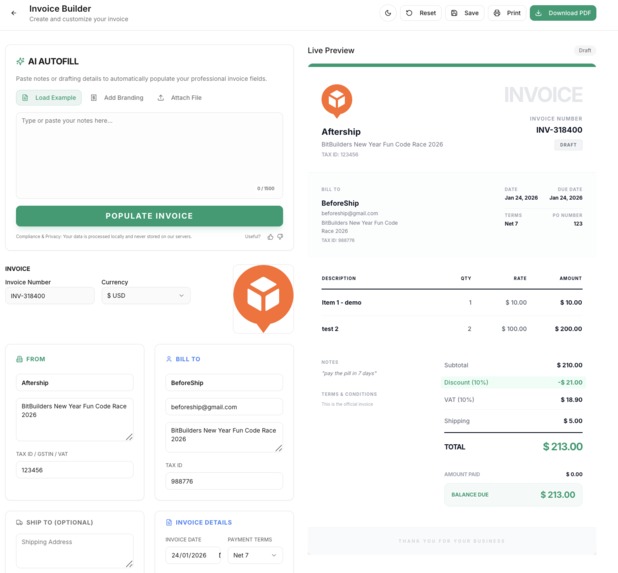Click the INV-318400 number in preview
The width and height of the screenshot is (618, 573).
(x=559, y=130)
